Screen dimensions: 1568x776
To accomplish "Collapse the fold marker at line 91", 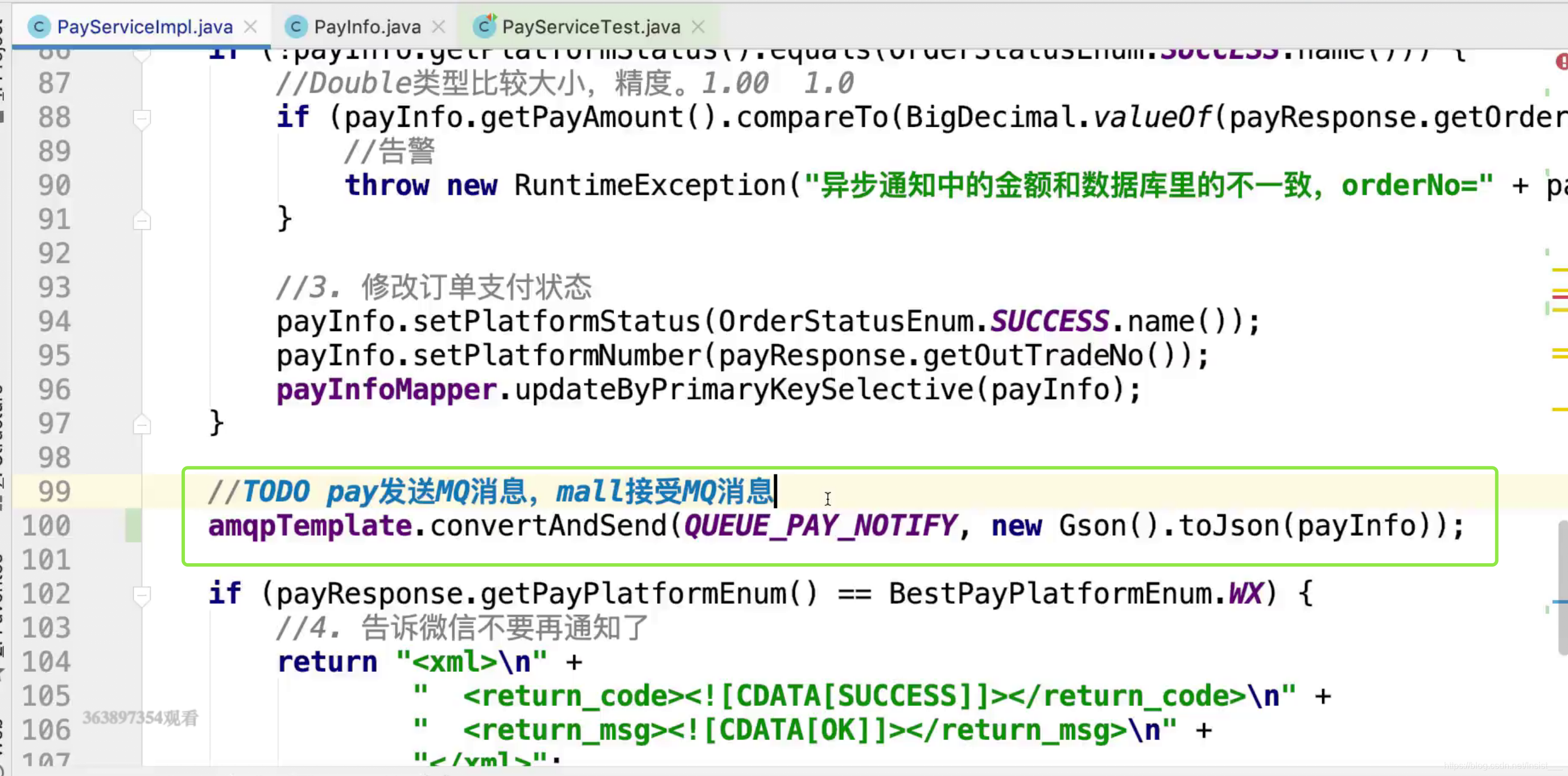I will [x=141, y=220].
